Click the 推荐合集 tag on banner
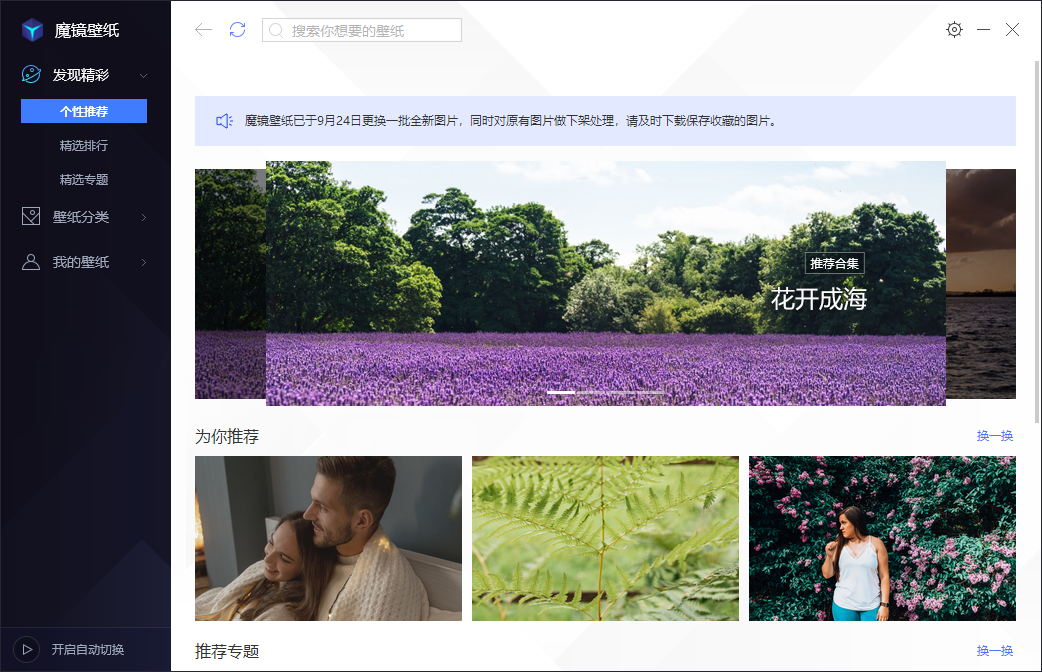Screen dimensions: 1042x672 click(835, 263)
